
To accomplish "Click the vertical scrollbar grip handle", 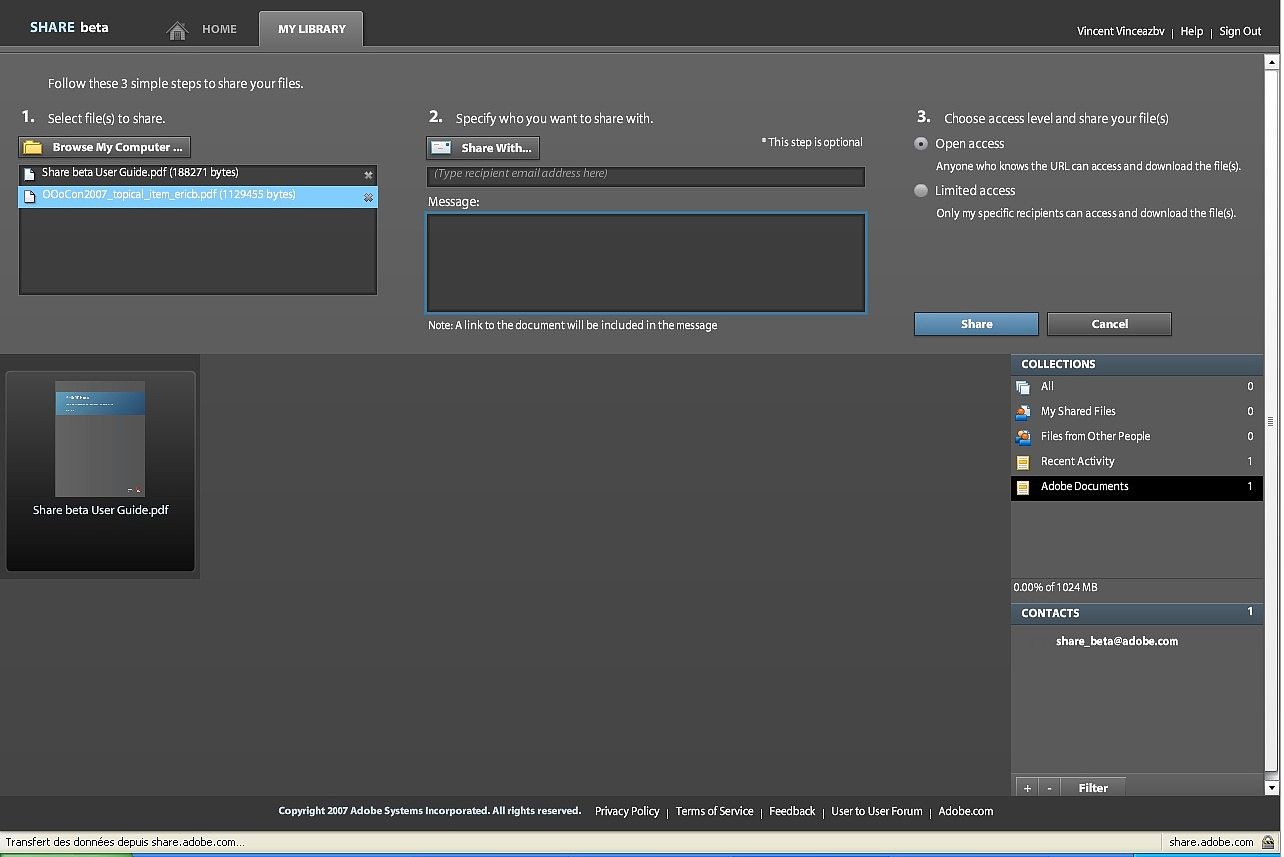I will click(x=1272, y=421).
